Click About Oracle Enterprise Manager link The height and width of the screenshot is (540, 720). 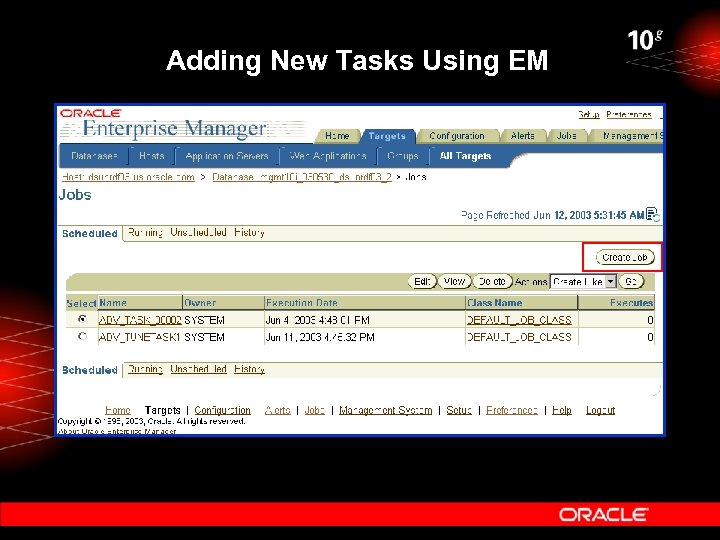[117, 431]
